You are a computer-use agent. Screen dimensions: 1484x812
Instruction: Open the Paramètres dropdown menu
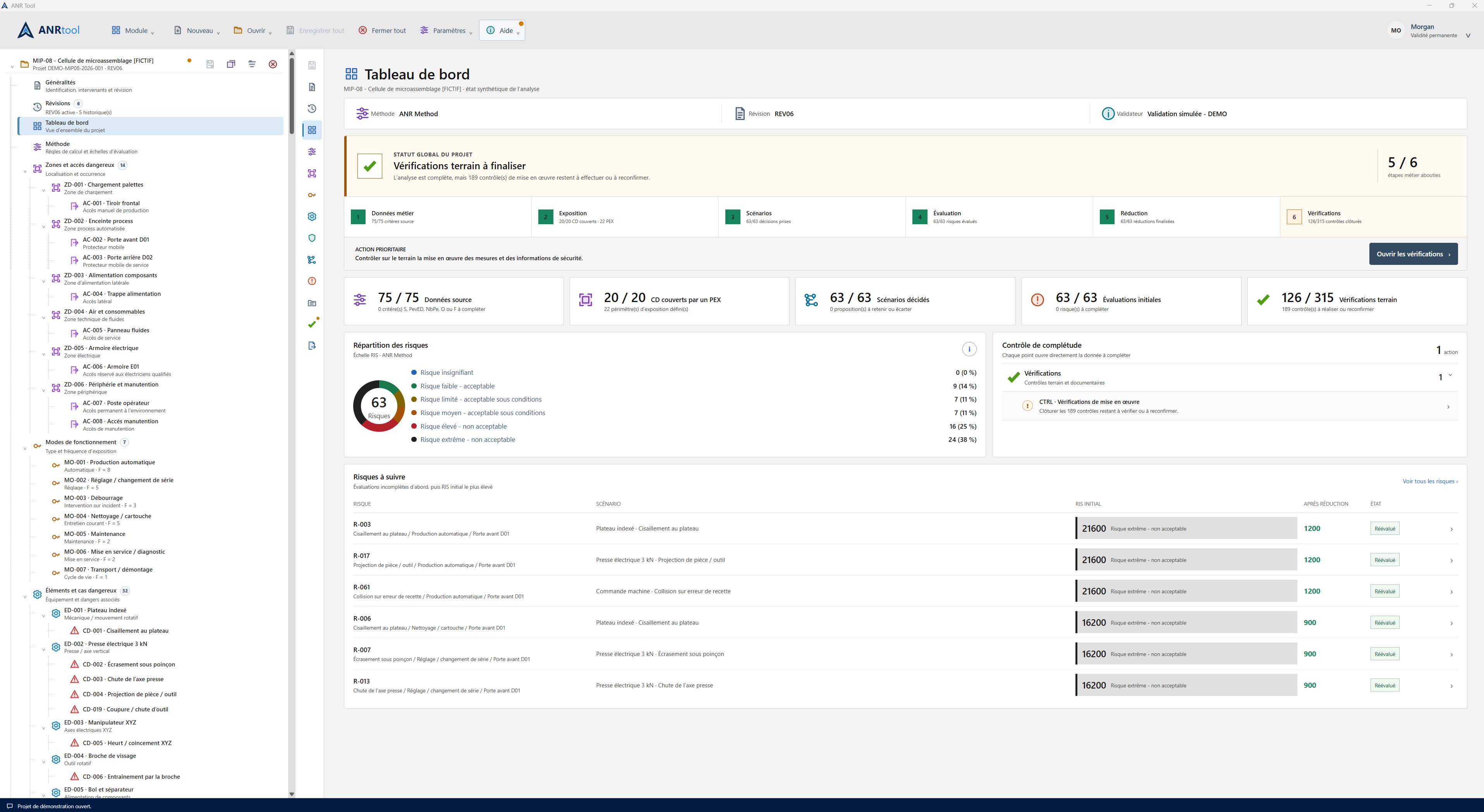[x=447, y=31]
